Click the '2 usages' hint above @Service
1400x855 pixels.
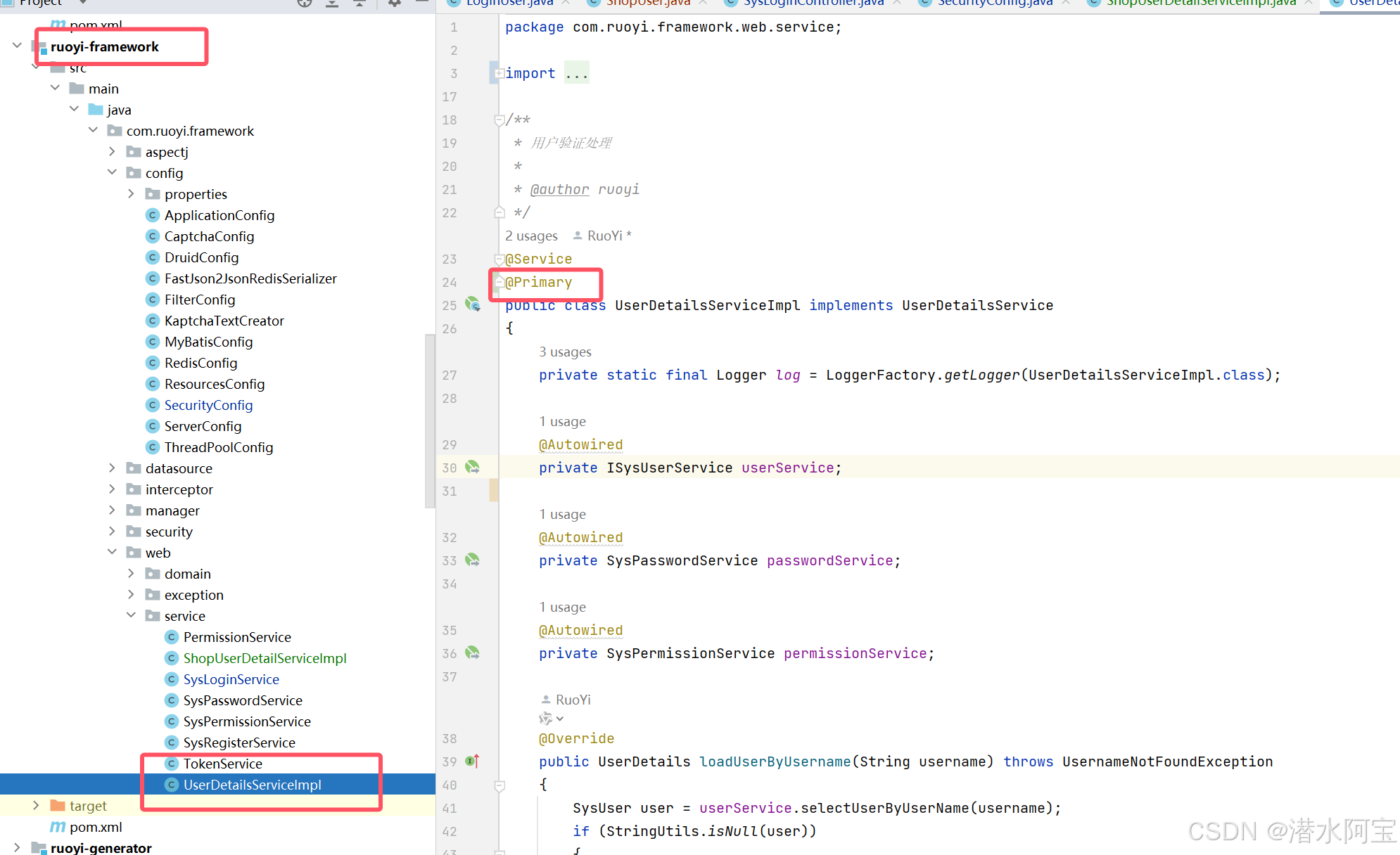point(531,236)
